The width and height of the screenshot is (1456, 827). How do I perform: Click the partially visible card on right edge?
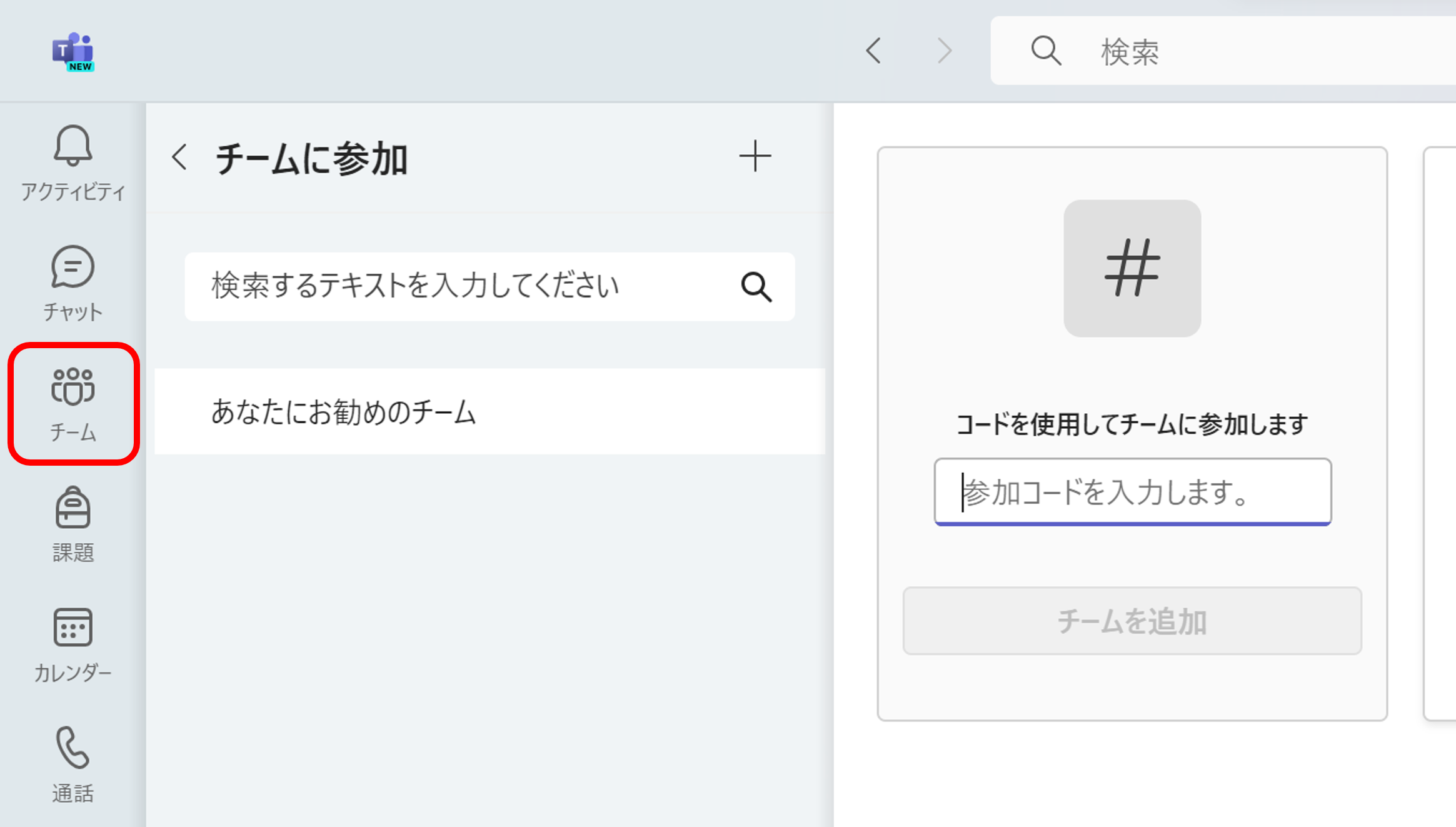pos(1440,433)
